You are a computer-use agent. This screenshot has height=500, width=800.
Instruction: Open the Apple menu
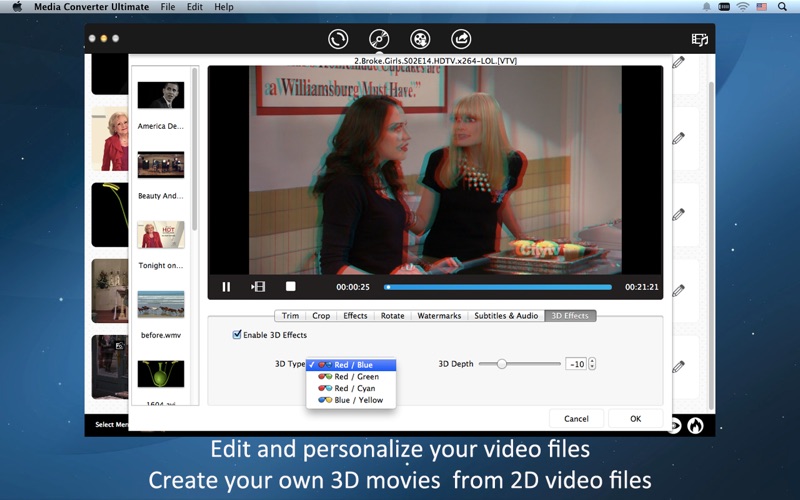[17, 7]
